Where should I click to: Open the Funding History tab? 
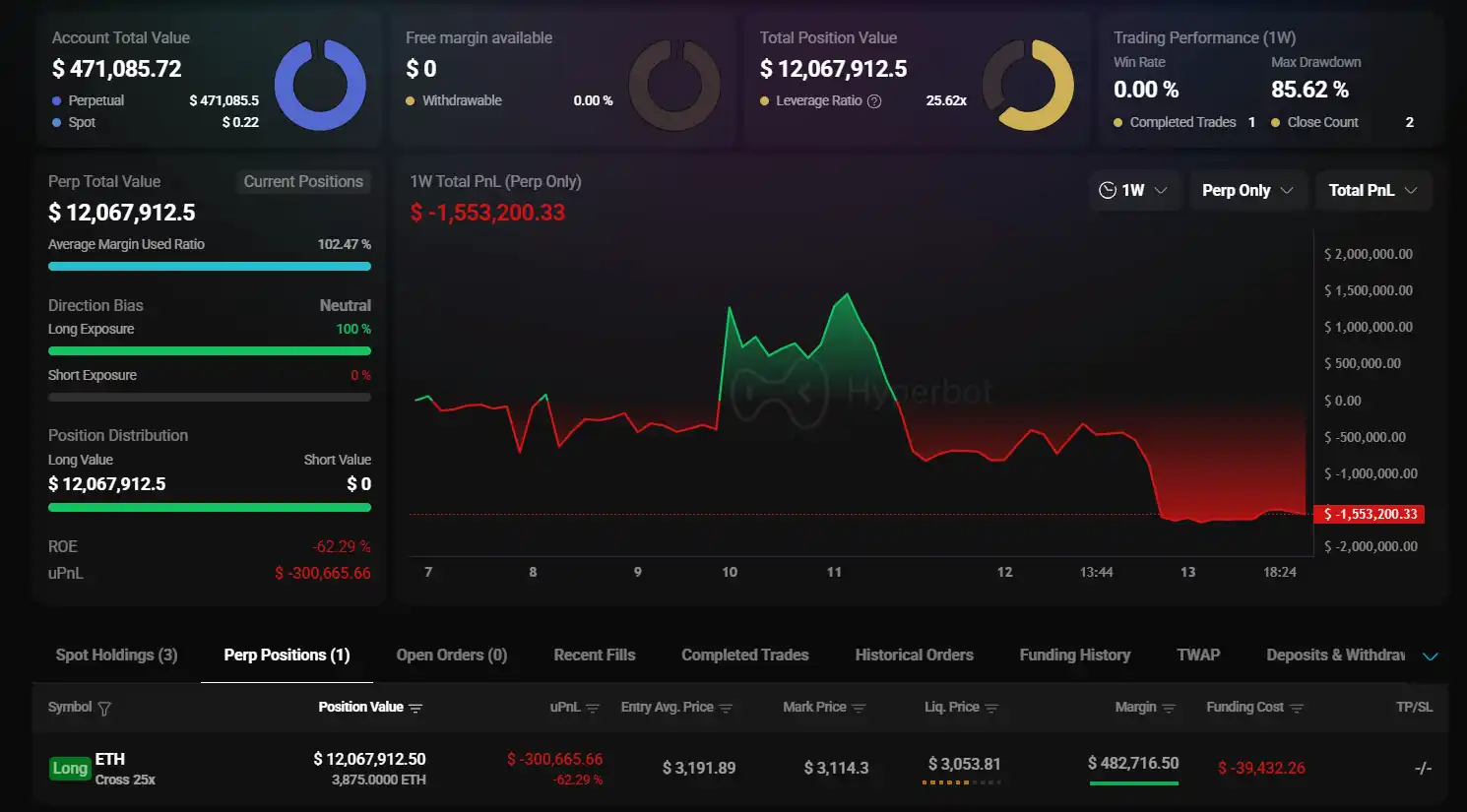pos(1074,655)
